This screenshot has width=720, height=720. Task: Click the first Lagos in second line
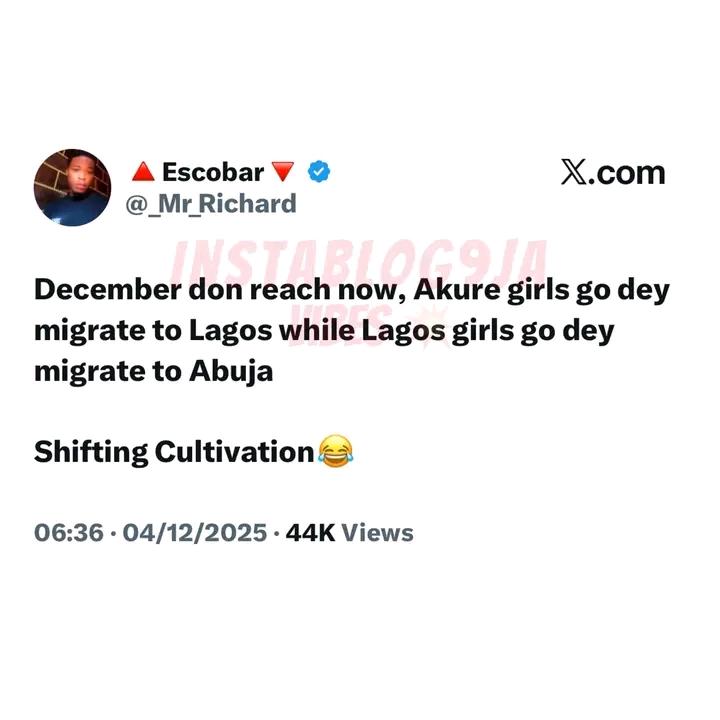[231, 331]
